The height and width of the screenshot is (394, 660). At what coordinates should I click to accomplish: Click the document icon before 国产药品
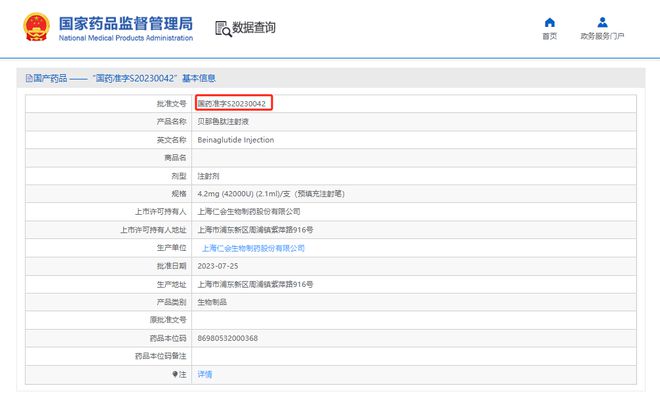tap(29, 78)
